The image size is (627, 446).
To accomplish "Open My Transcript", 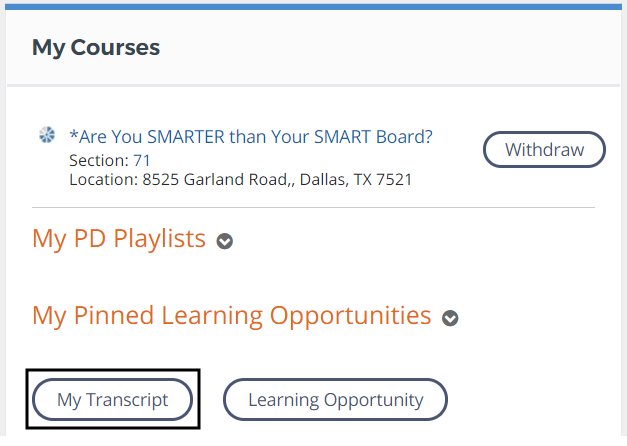I will (112, 400).
